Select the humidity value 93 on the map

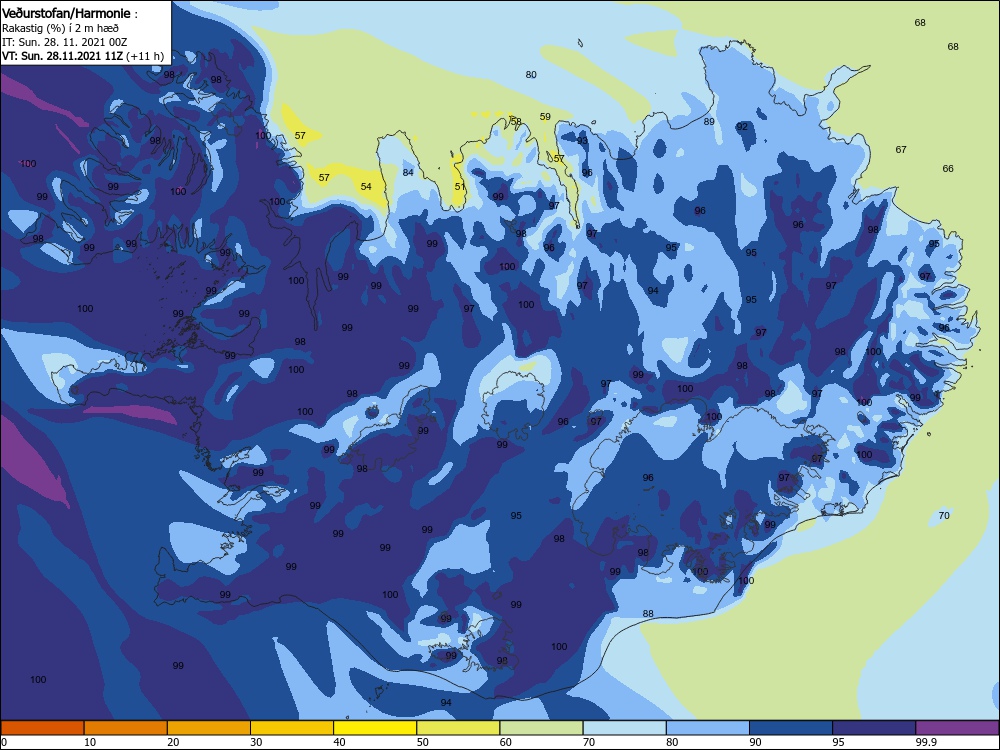coord(582,141)
